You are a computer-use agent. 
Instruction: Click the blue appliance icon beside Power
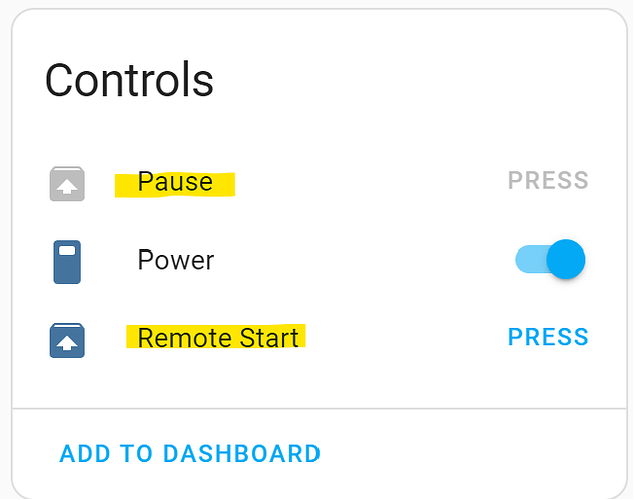[x=67, y=261]
